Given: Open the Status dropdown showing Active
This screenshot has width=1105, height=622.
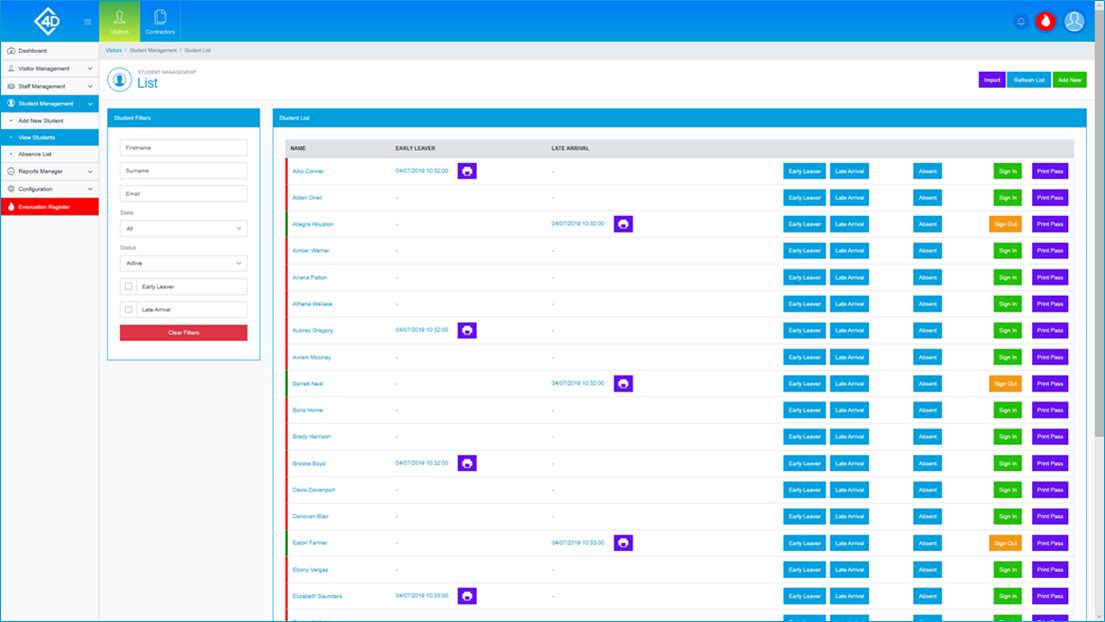Looking at the screenshot, I should tap(183, 263).
